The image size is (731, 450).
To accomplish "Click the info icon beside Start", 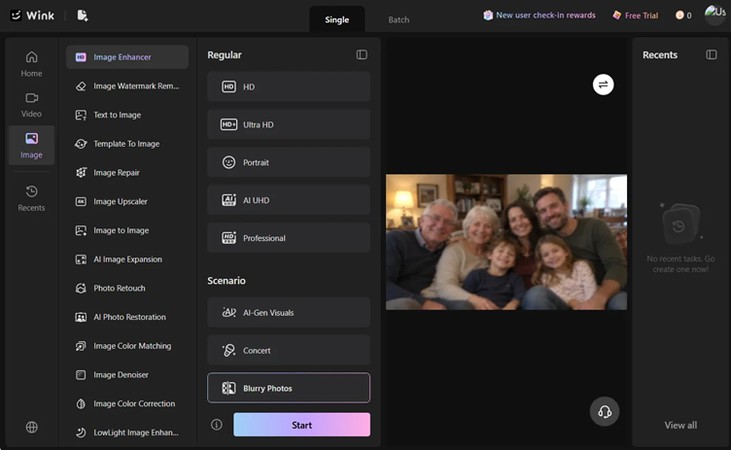I will [216, 424].
